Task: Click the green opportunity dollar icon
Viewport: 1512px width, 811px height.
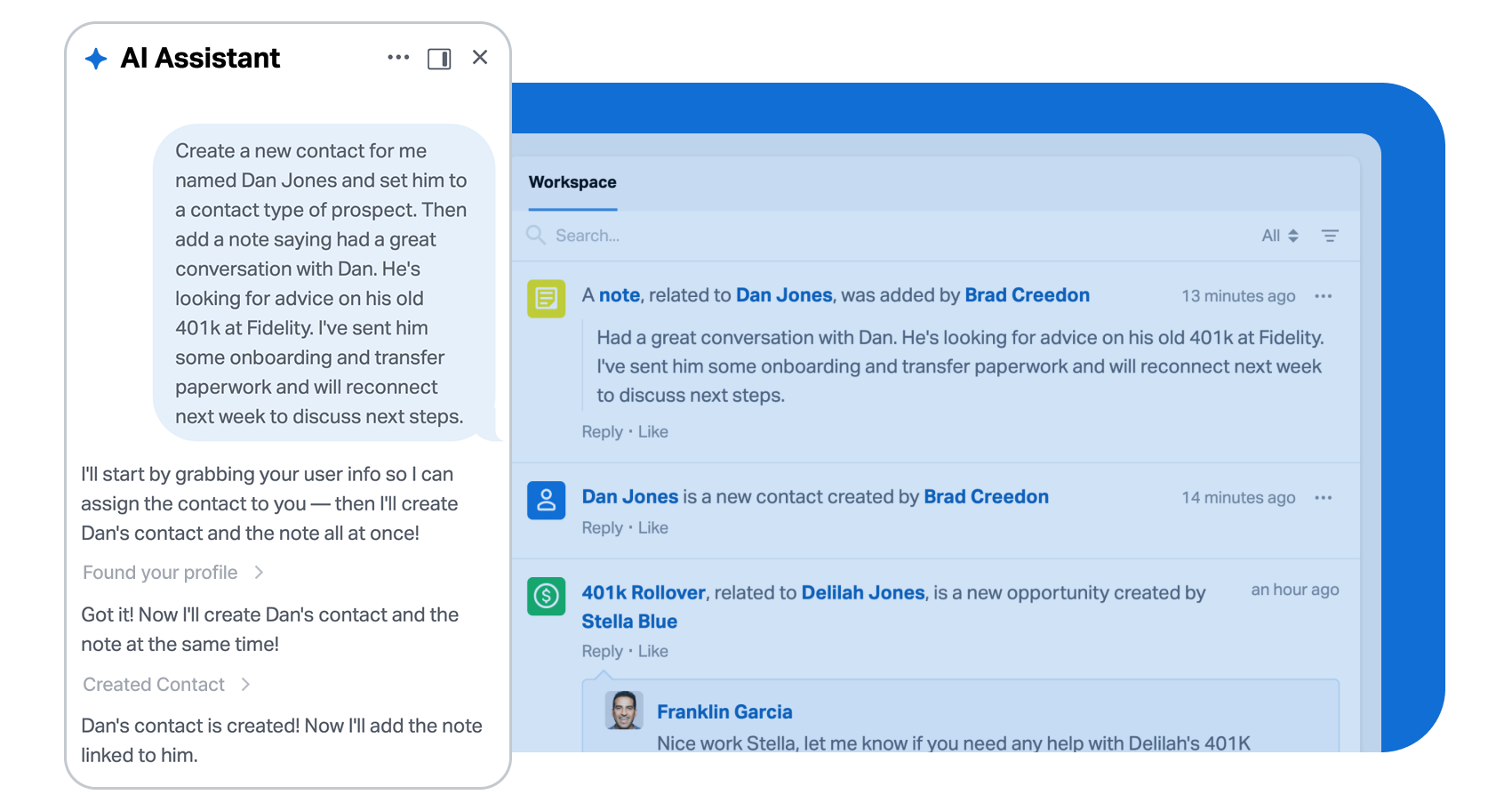Action: point(547,596)
